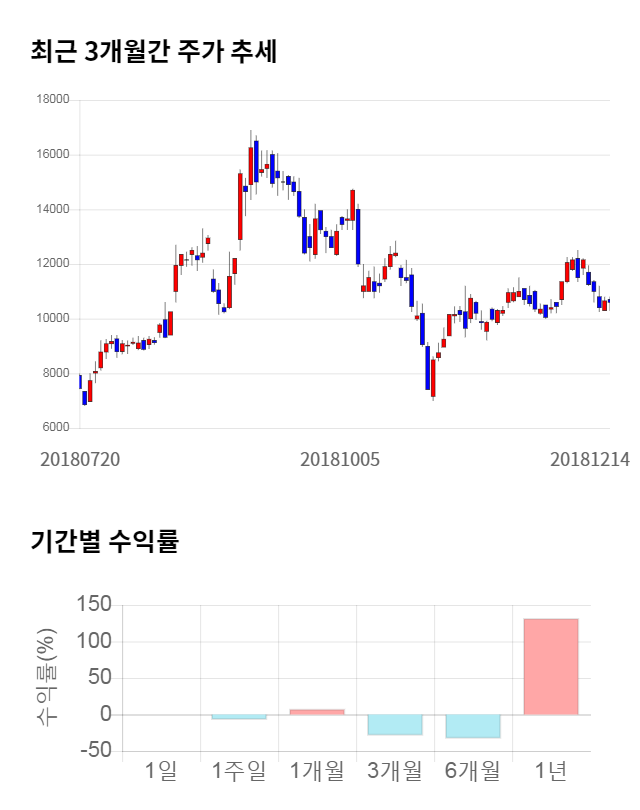Select the blue 6개월 return bar
640x810 pixels.
click(473, 726)
